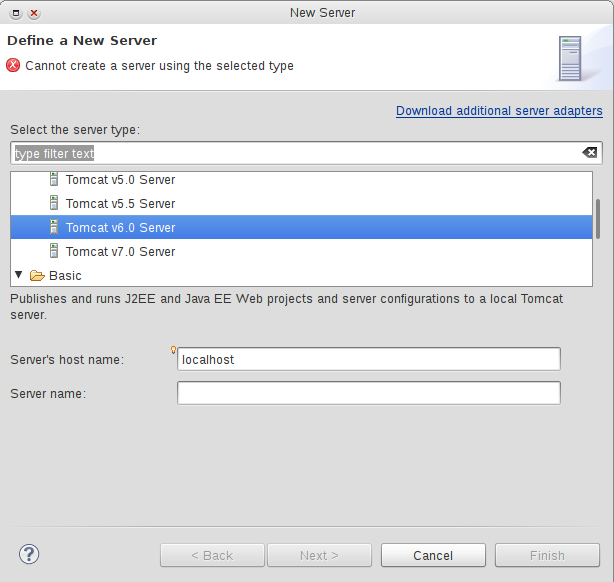The height and width of the screenshot is (582, 614).
Task: Select the Basic category label
Action: pos(65,276)
